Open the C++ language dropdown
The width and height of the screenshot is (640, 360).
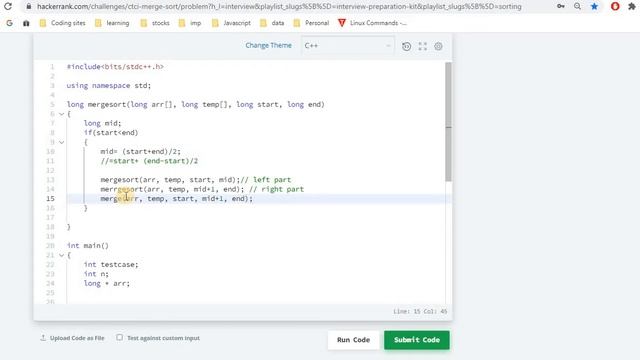(348, 46)
